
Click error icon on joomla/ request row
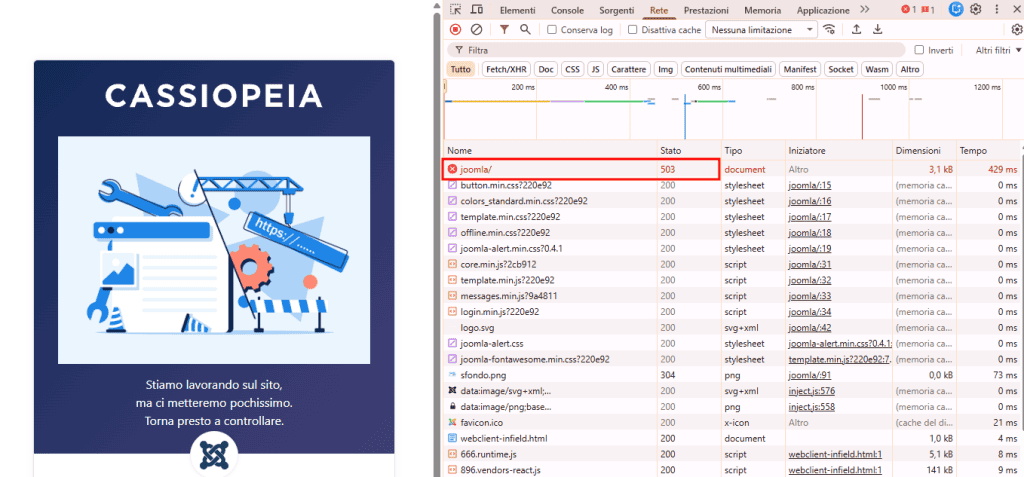(x=453, y=169)
